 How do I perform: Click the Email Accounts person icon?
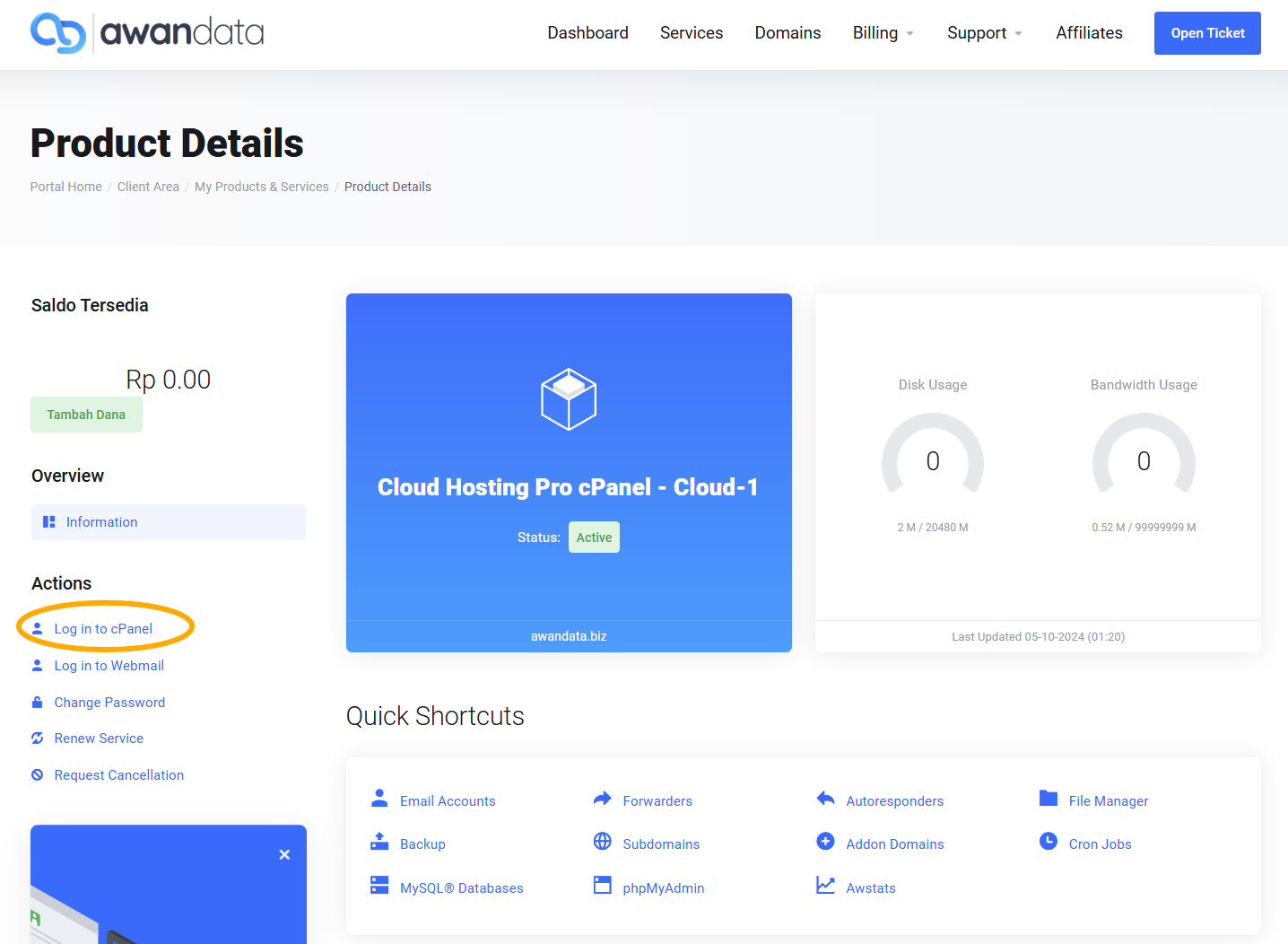click(379, 798)
